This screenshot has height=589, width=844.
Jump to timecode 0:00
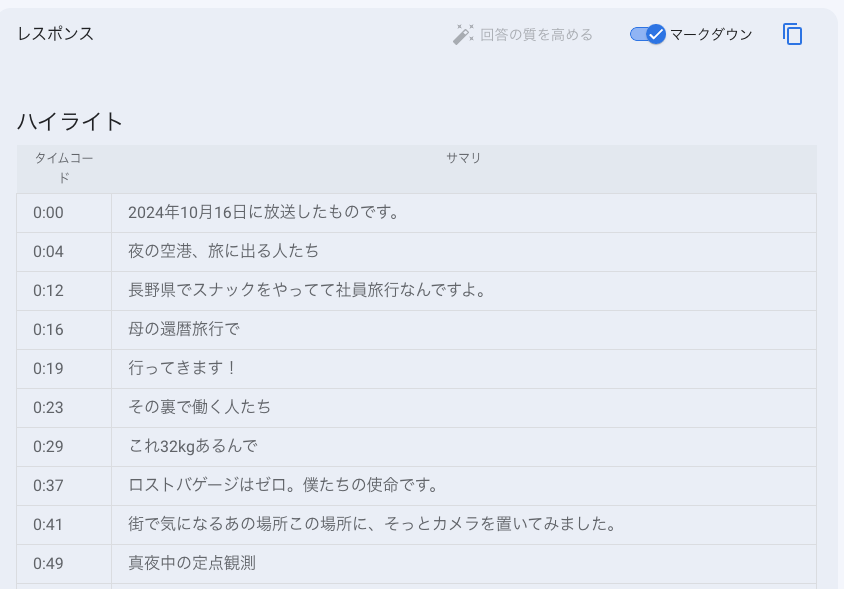click(48, 211)
